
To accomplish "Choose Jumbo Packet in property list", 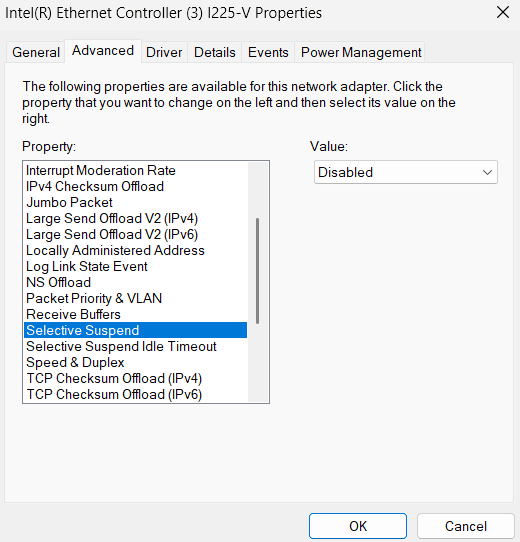I will coord(136,202).
